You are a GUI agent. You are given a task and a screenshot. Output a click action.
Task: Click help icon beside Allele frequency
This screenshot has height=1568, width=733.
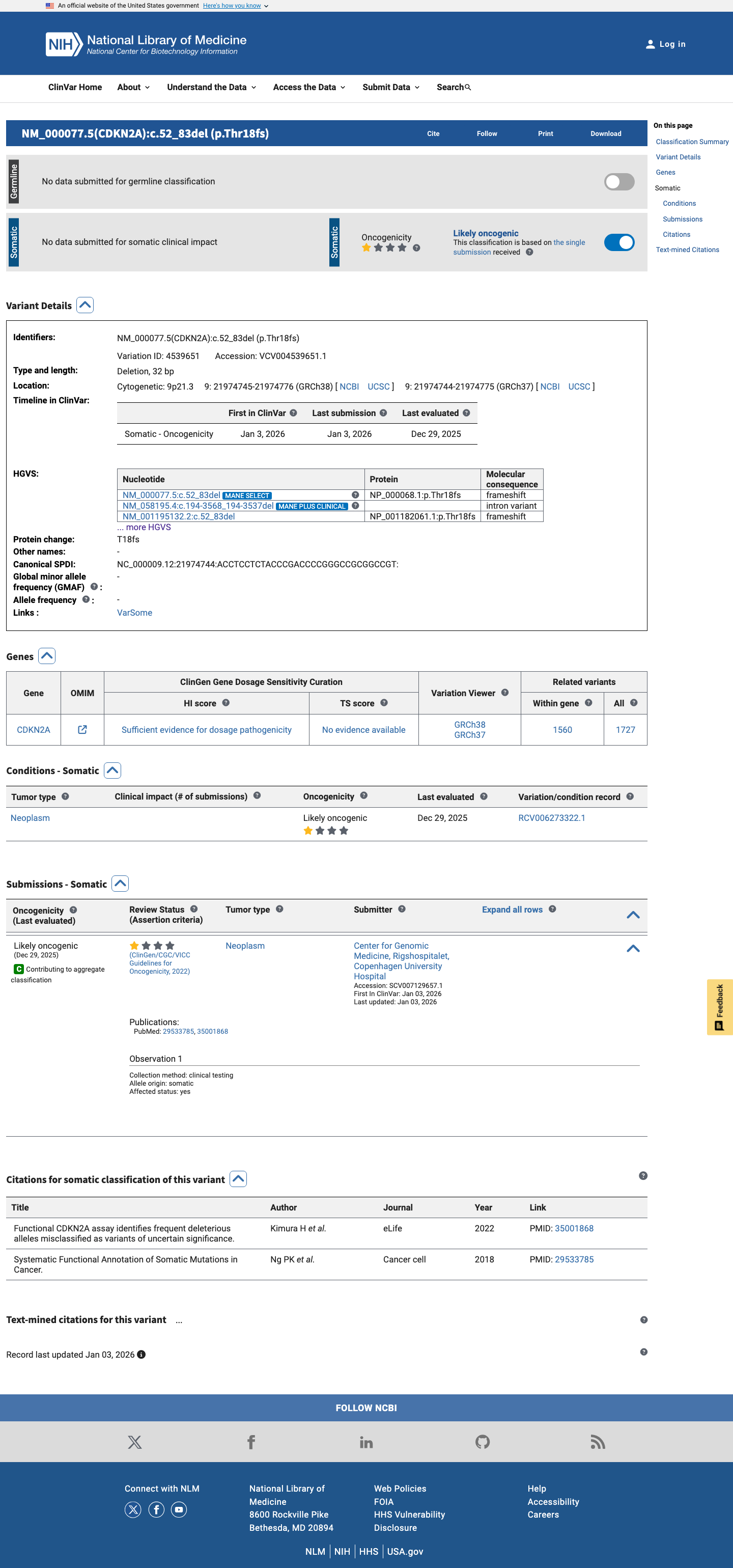pos(86,599)
